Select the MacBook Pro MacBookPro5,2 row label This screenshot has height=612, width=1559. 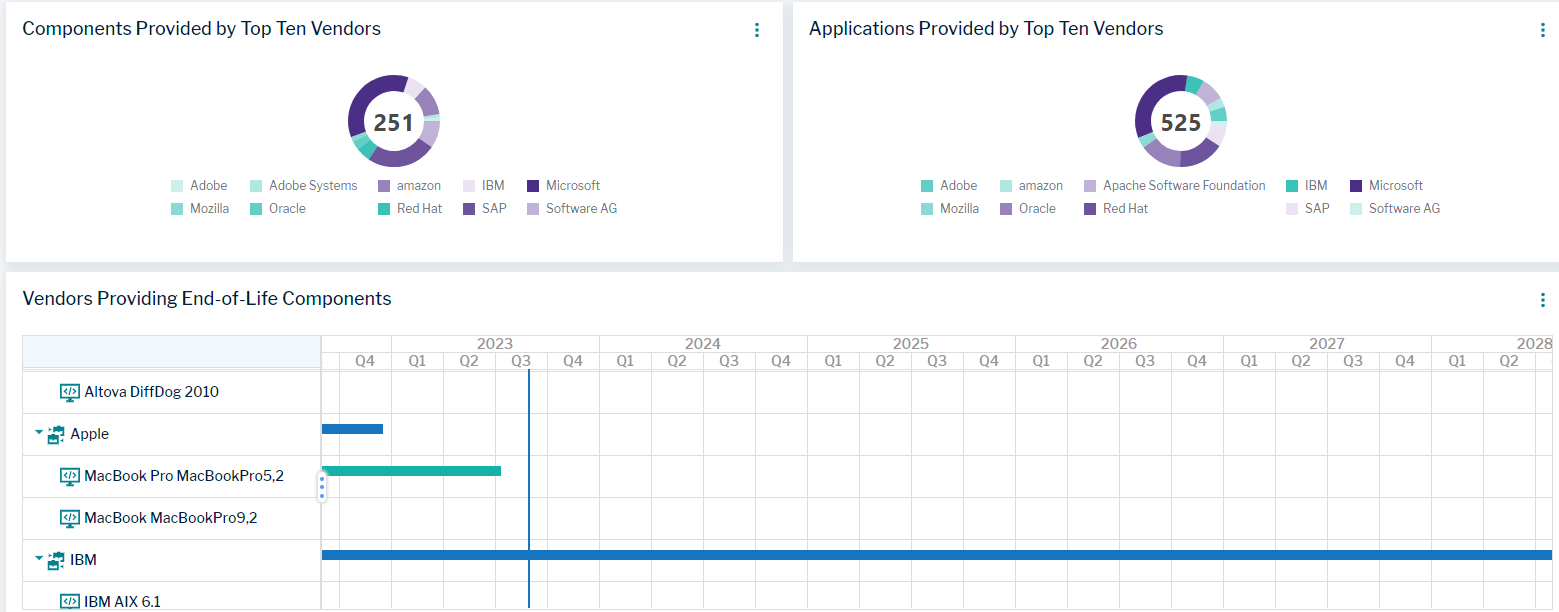[183, 476]
